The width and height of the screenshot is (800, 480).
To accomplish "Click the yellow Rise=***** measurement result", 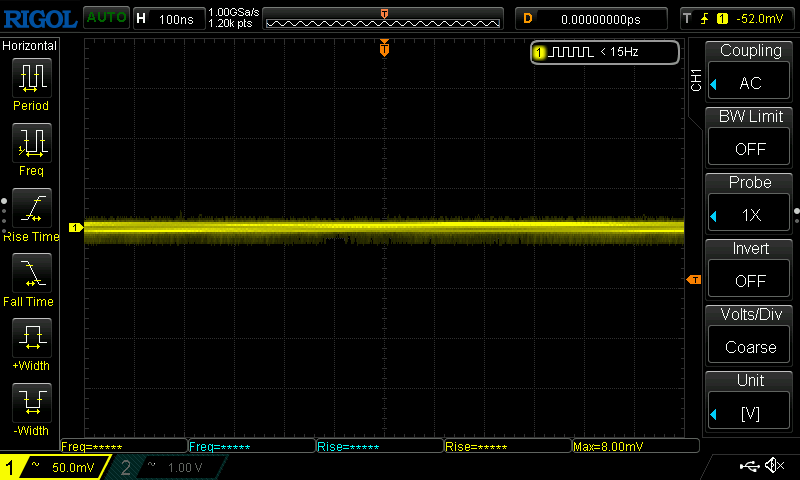I will point(508,446).
